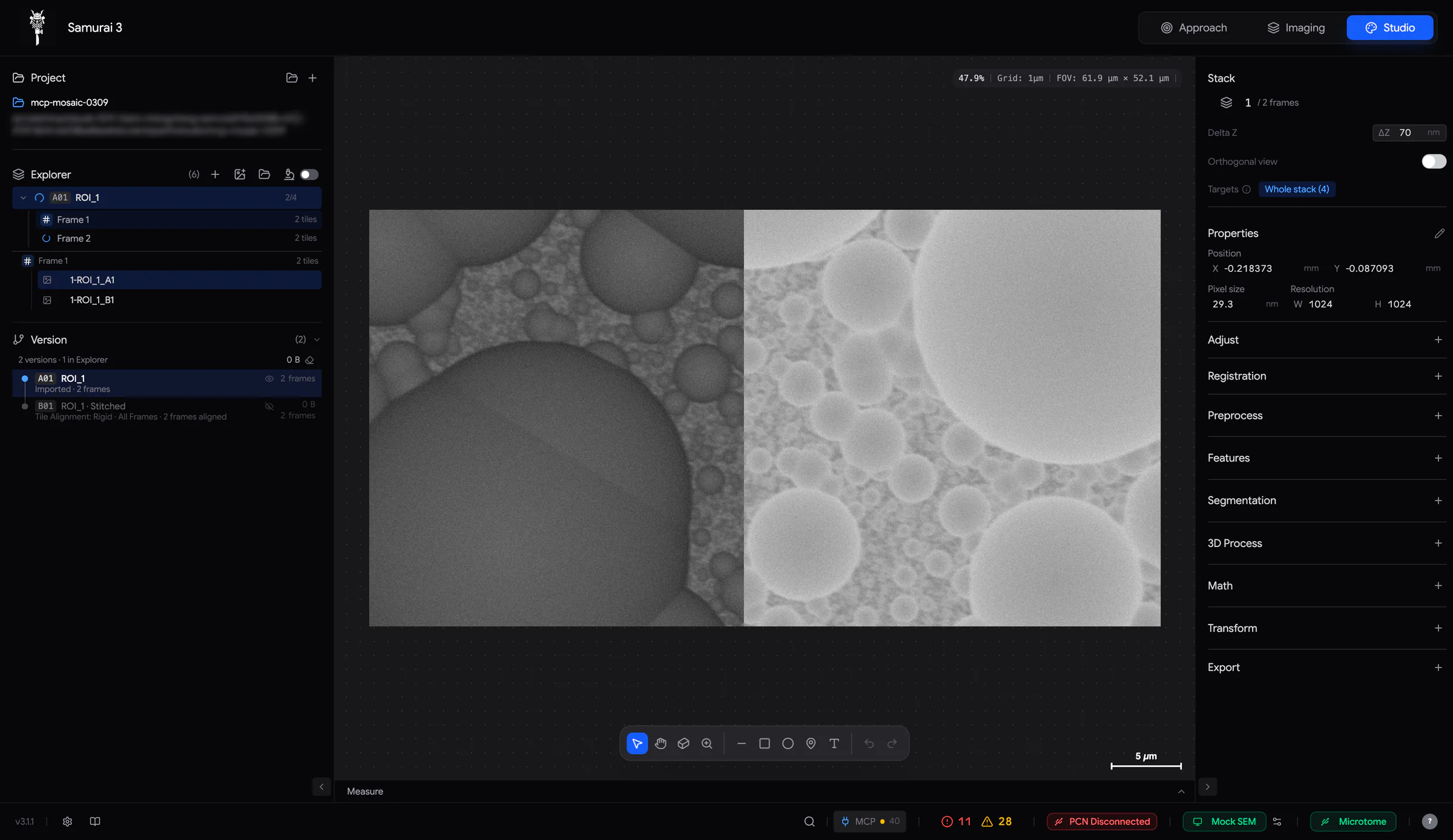Screen dimensions: 1453x840
Task: Click the eraser icon next to 0 B
Action: point(309,360)
